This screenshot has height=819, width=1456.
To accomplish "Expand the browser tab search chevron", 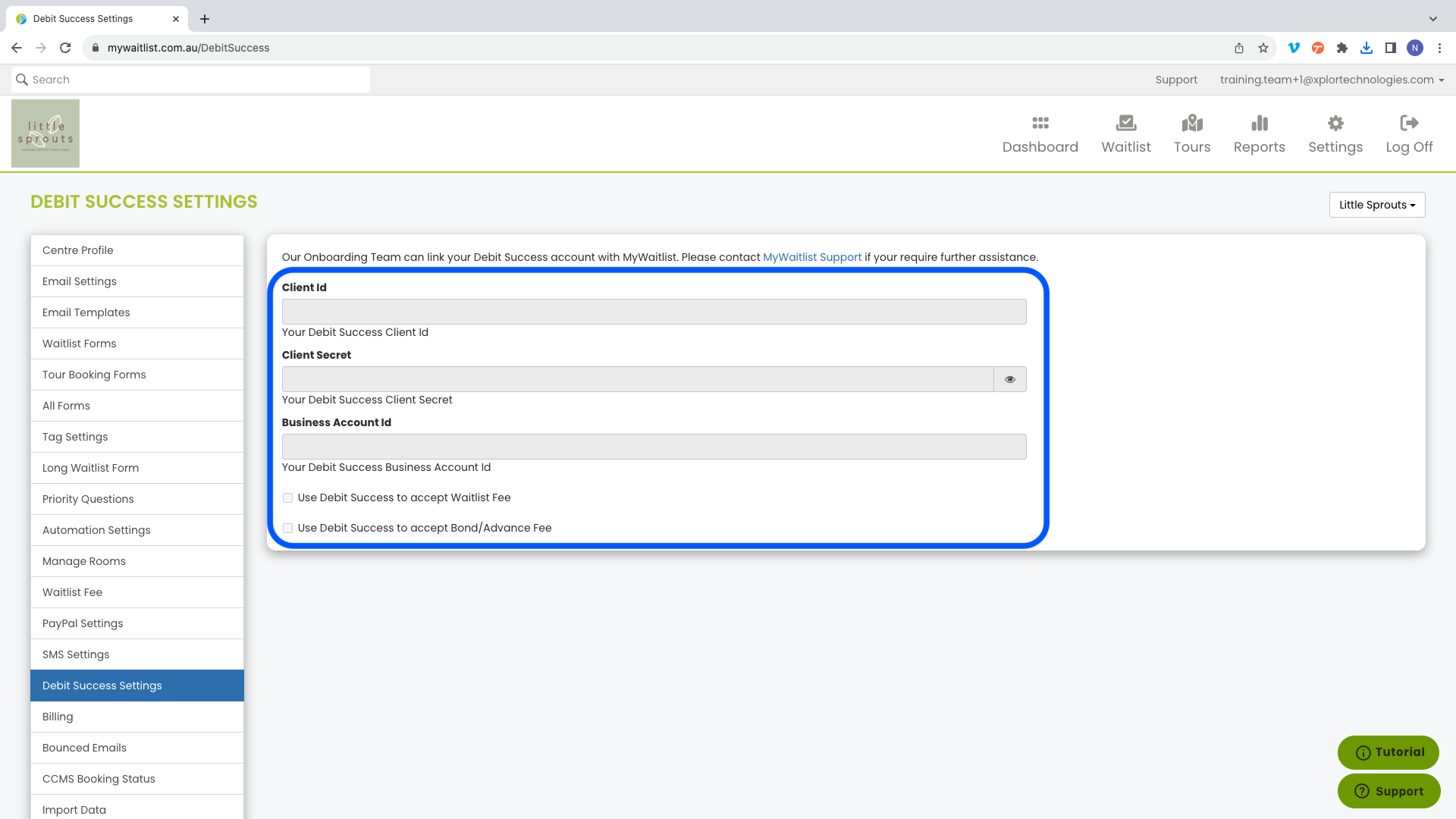I will pyautogui.click(x=1432, y=19).
